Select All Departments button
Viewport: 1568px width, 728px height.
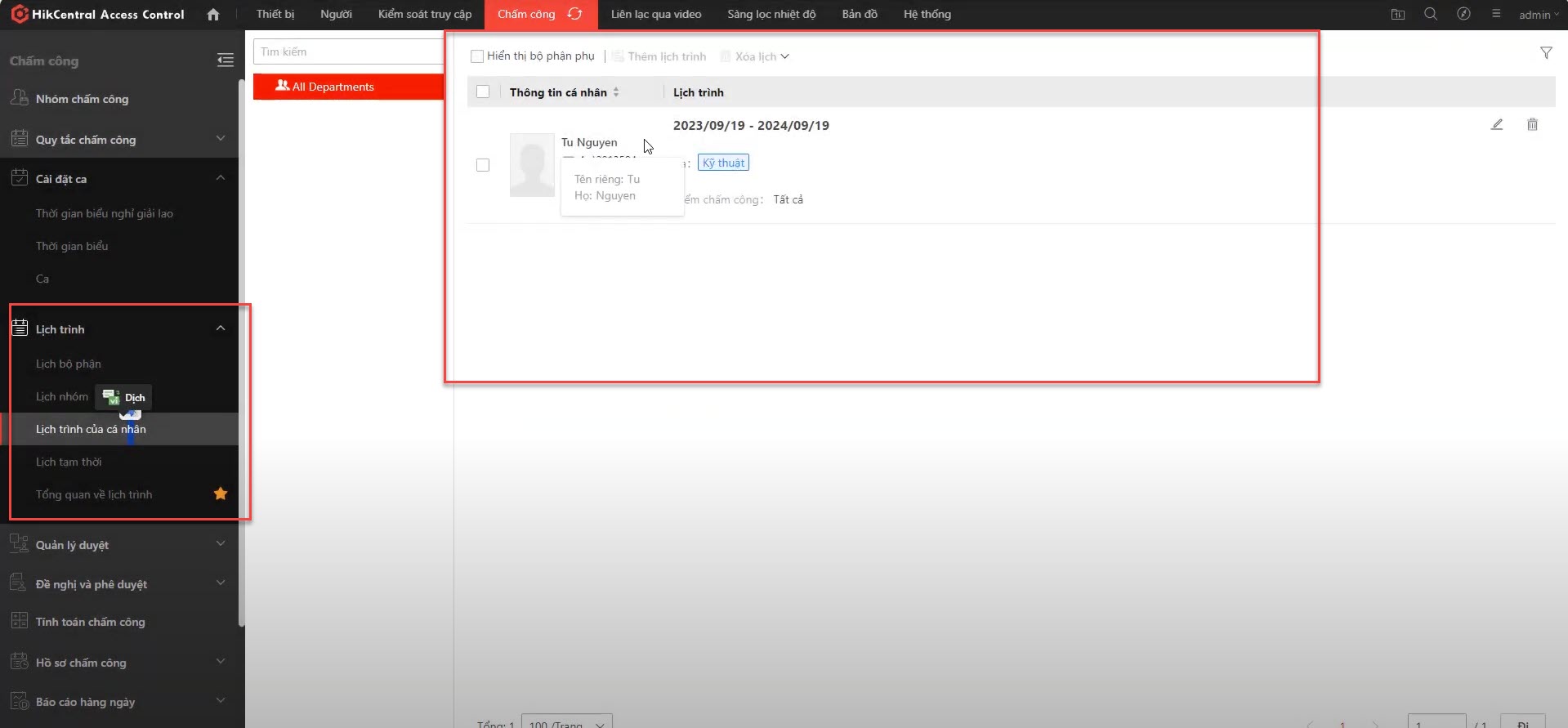(x=348, y=87)
